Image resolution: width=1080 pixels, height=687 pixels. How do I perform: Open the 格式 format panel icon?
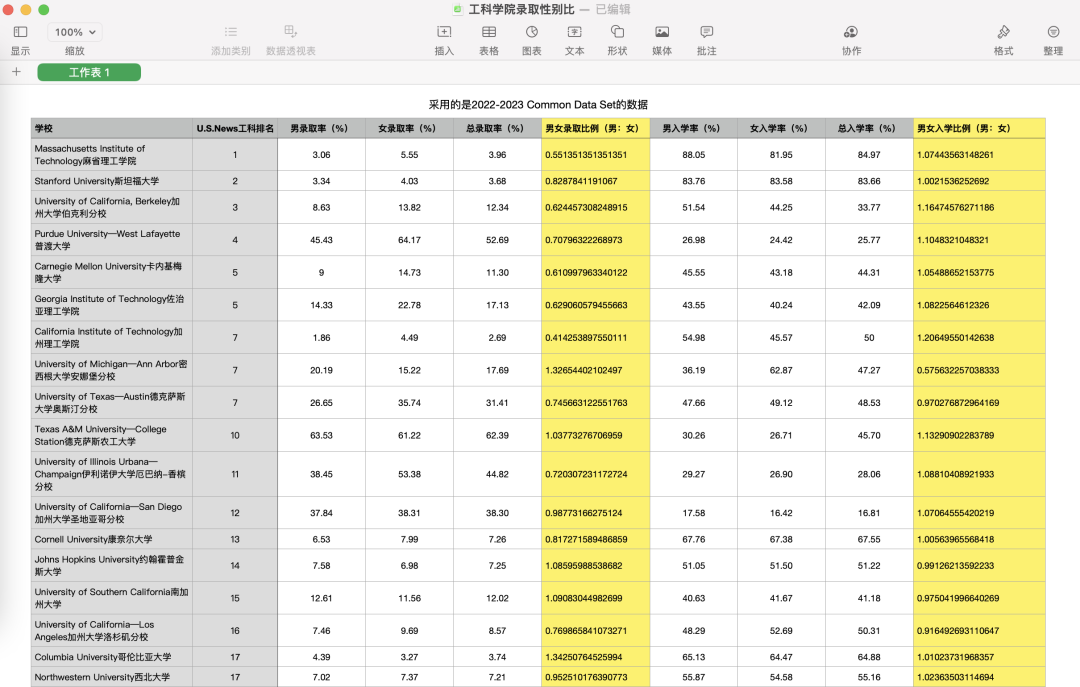click(x=1004, y=32)
